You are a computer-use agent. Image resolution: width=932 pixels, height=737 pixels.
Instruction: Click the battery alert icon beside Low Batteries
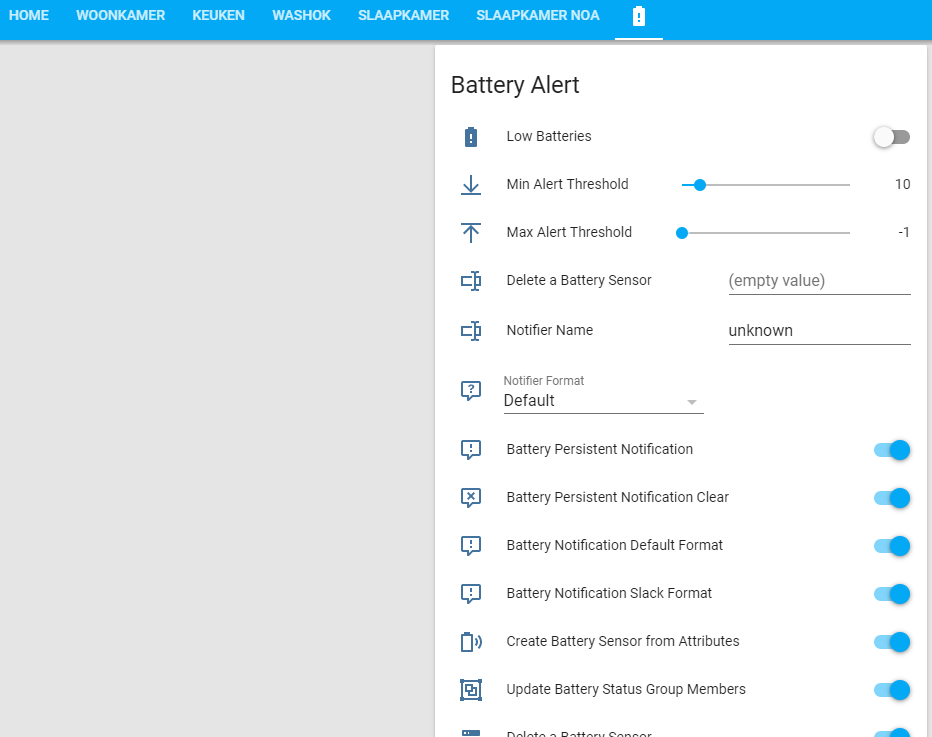click(x=470, y=136)
